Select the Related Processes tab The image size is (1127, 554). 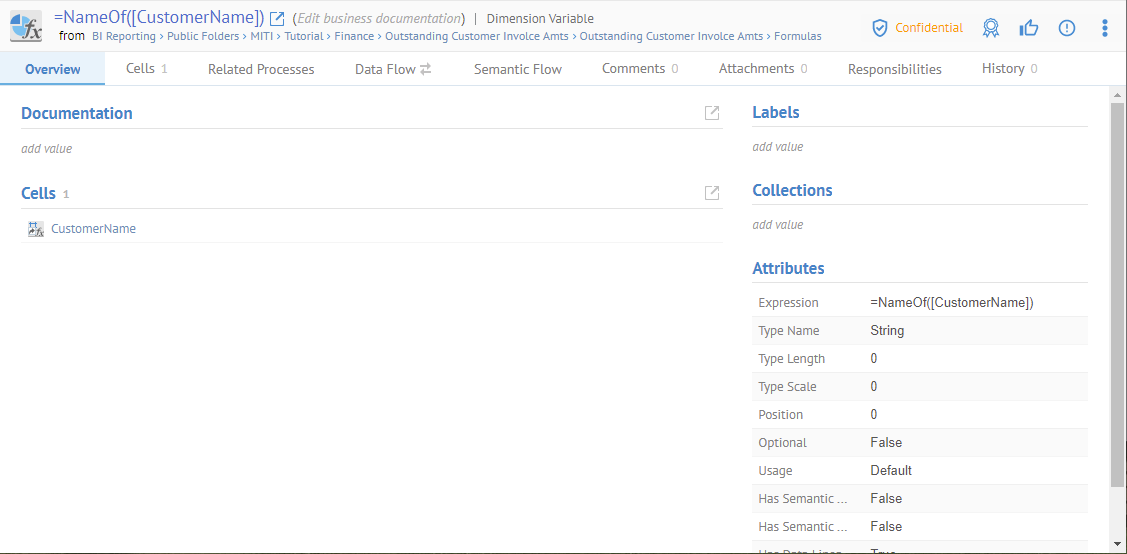pyautogui.click(x=261, y=69)
